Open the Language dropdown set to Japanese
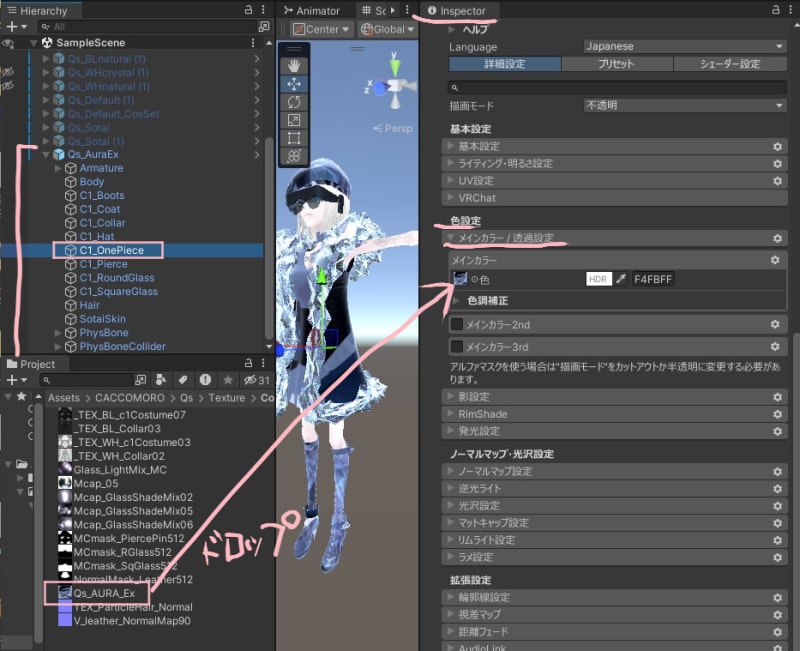 pos(684,46)
